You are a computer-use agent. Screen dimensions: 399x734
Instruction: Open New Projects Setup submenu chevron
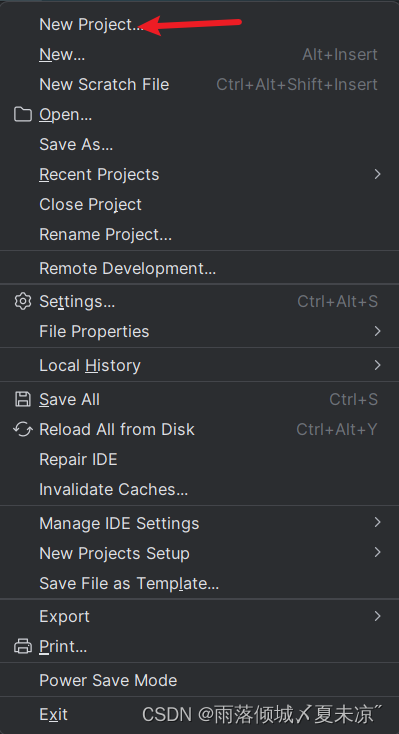[377, 553]
